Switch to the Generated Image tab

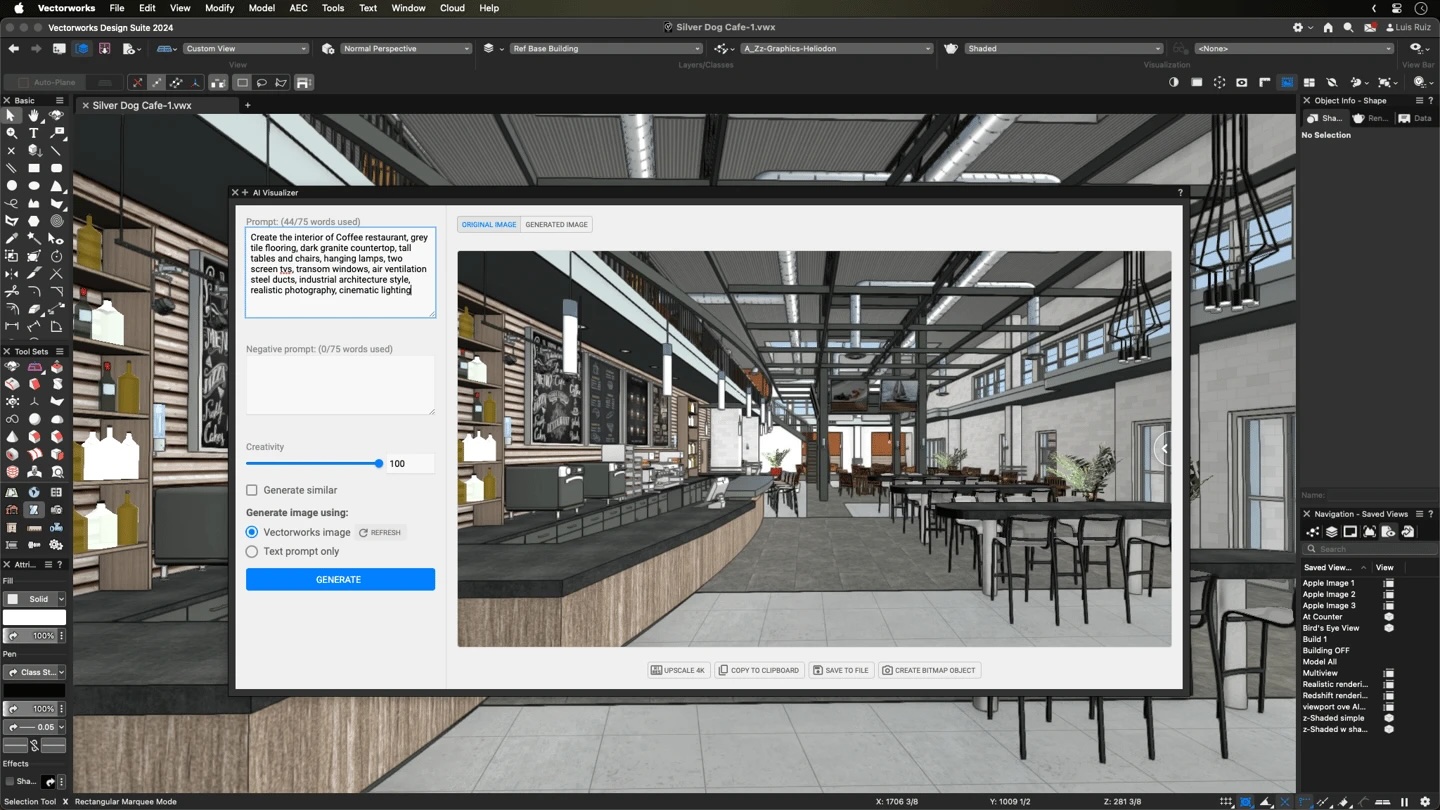556,224
